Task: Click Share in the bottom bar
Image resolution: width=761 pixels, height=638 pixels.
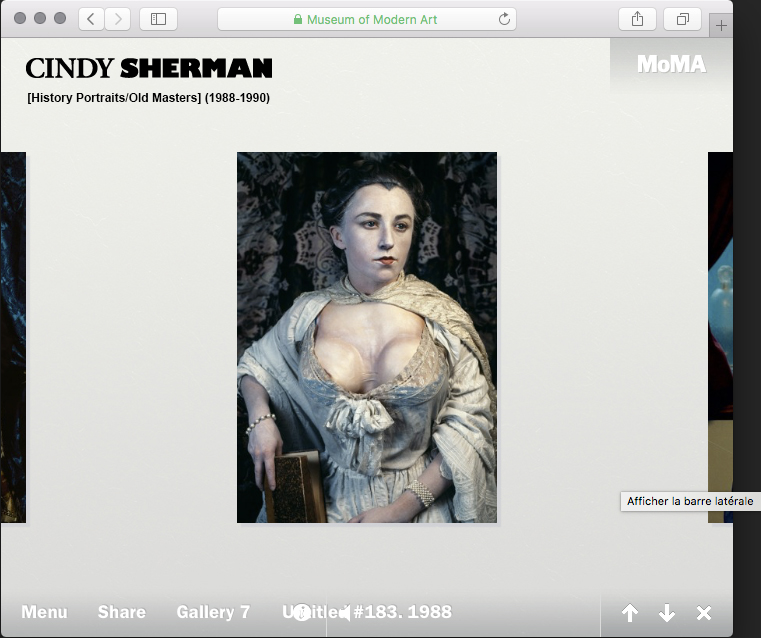Action: [x=121, y=612]
